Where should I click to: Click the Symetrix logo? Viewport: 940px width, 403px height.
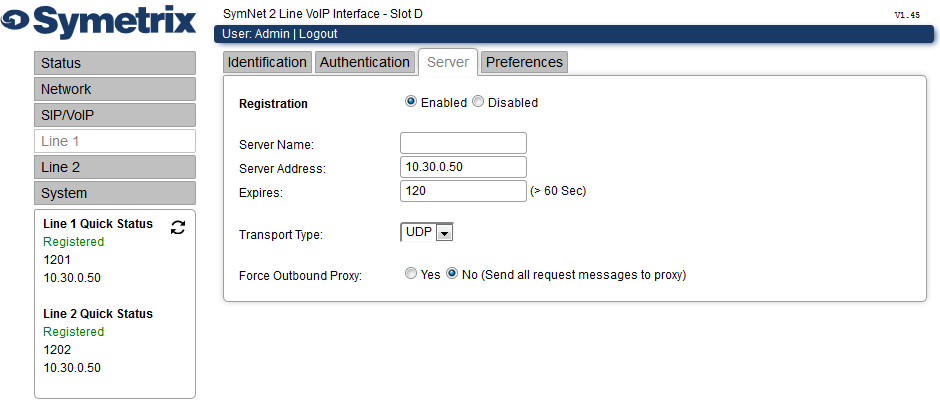98,22
